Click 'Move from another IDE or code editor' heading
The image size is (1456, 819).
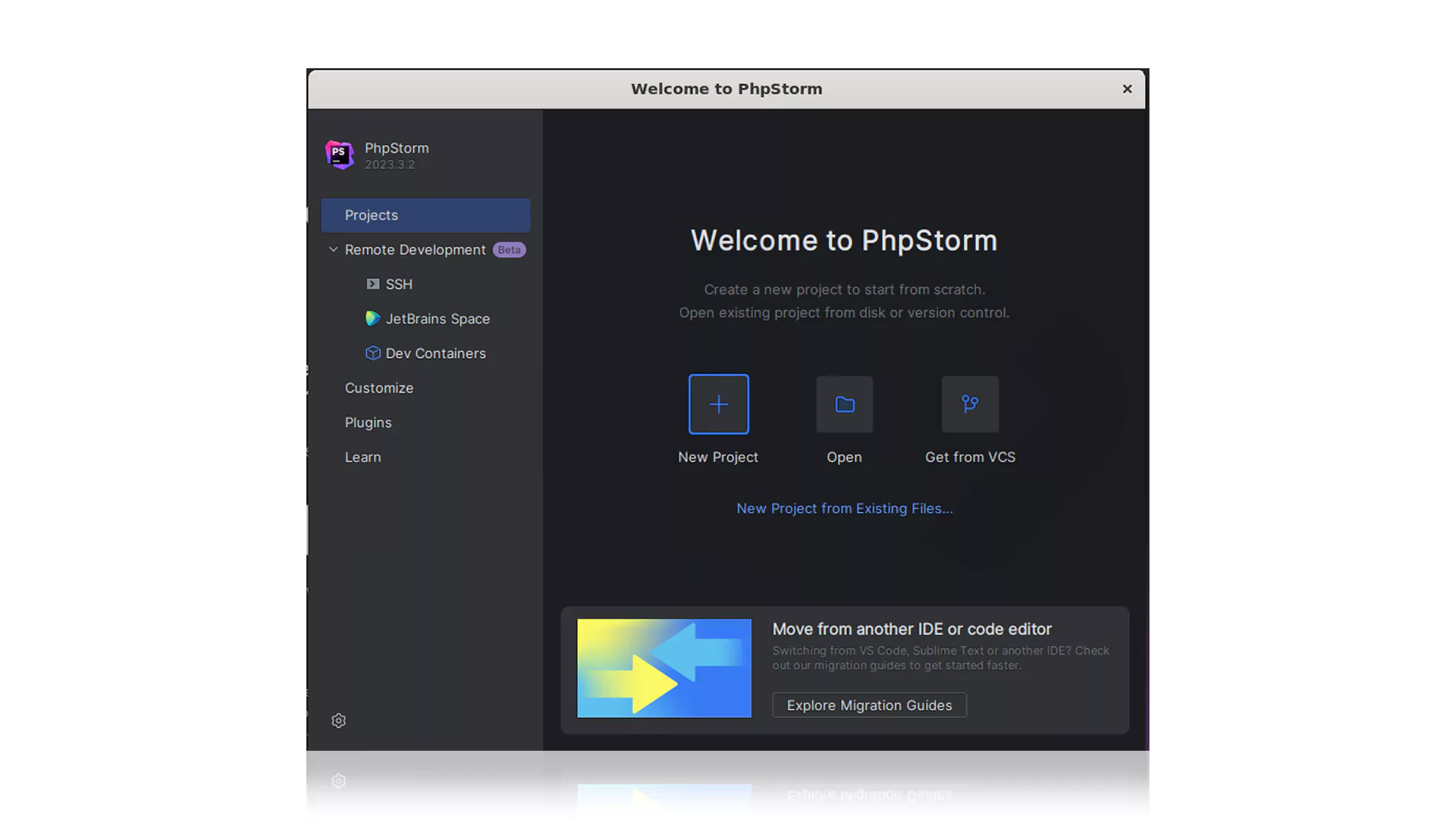912,629
